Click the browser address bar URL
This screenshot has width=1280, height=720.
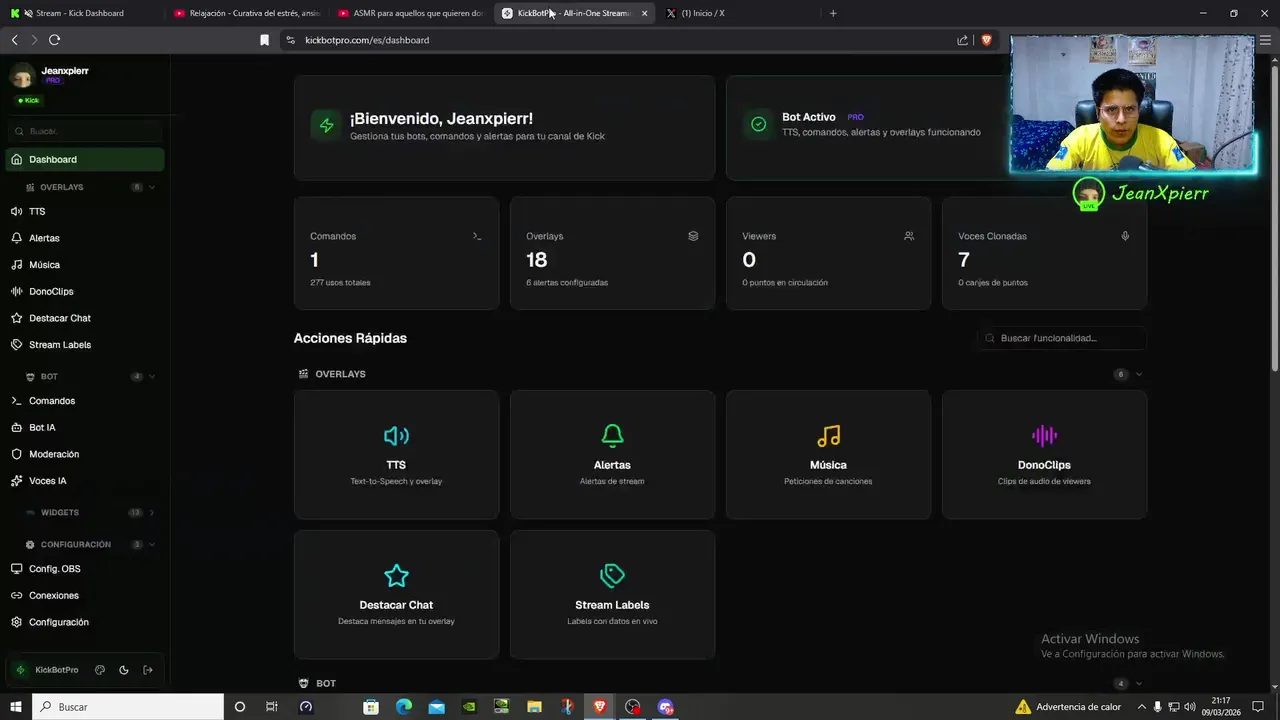coord(367,40)
